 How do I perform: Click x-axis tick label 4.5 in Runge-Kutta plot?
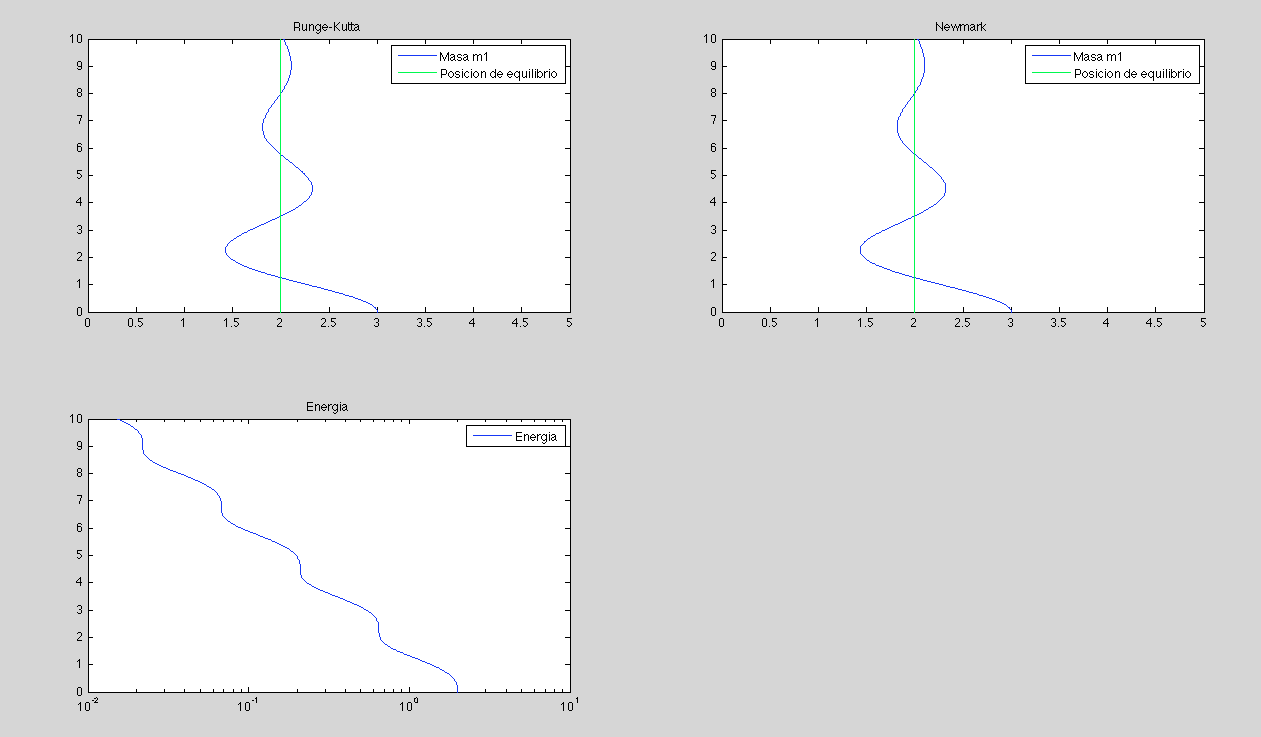[520, 324]
